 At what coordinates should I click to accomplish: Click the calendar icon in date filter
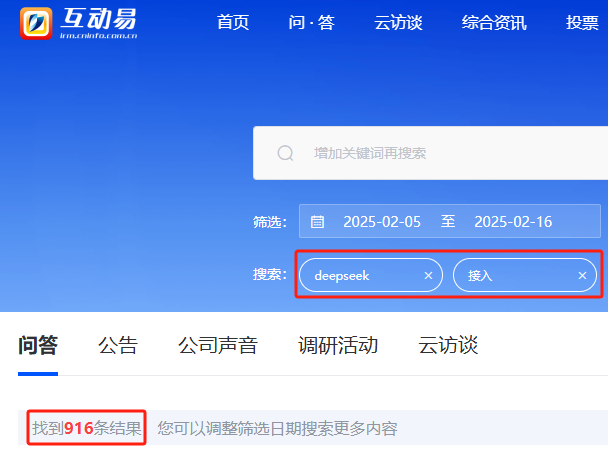click(317, 221)
